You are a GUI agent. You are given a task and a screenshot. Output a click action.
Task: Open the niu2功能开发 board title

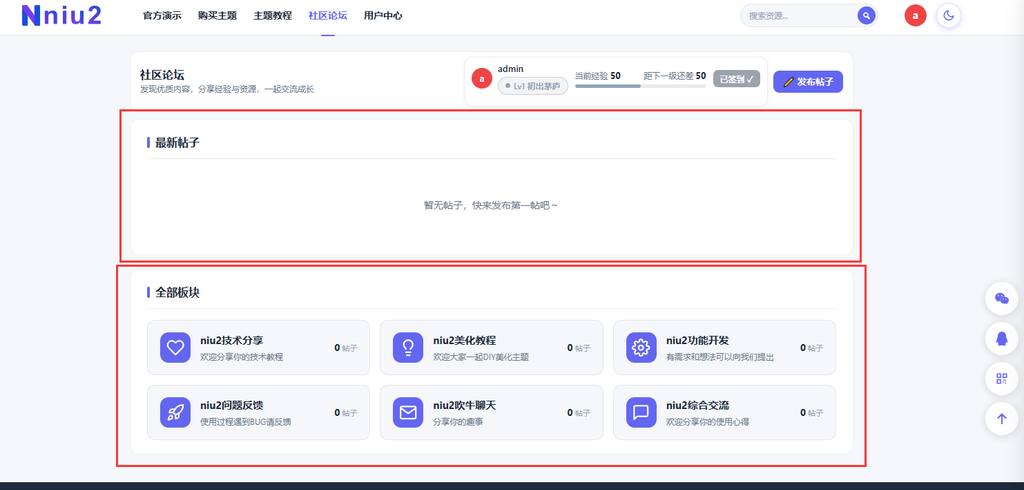coord(697,340)
